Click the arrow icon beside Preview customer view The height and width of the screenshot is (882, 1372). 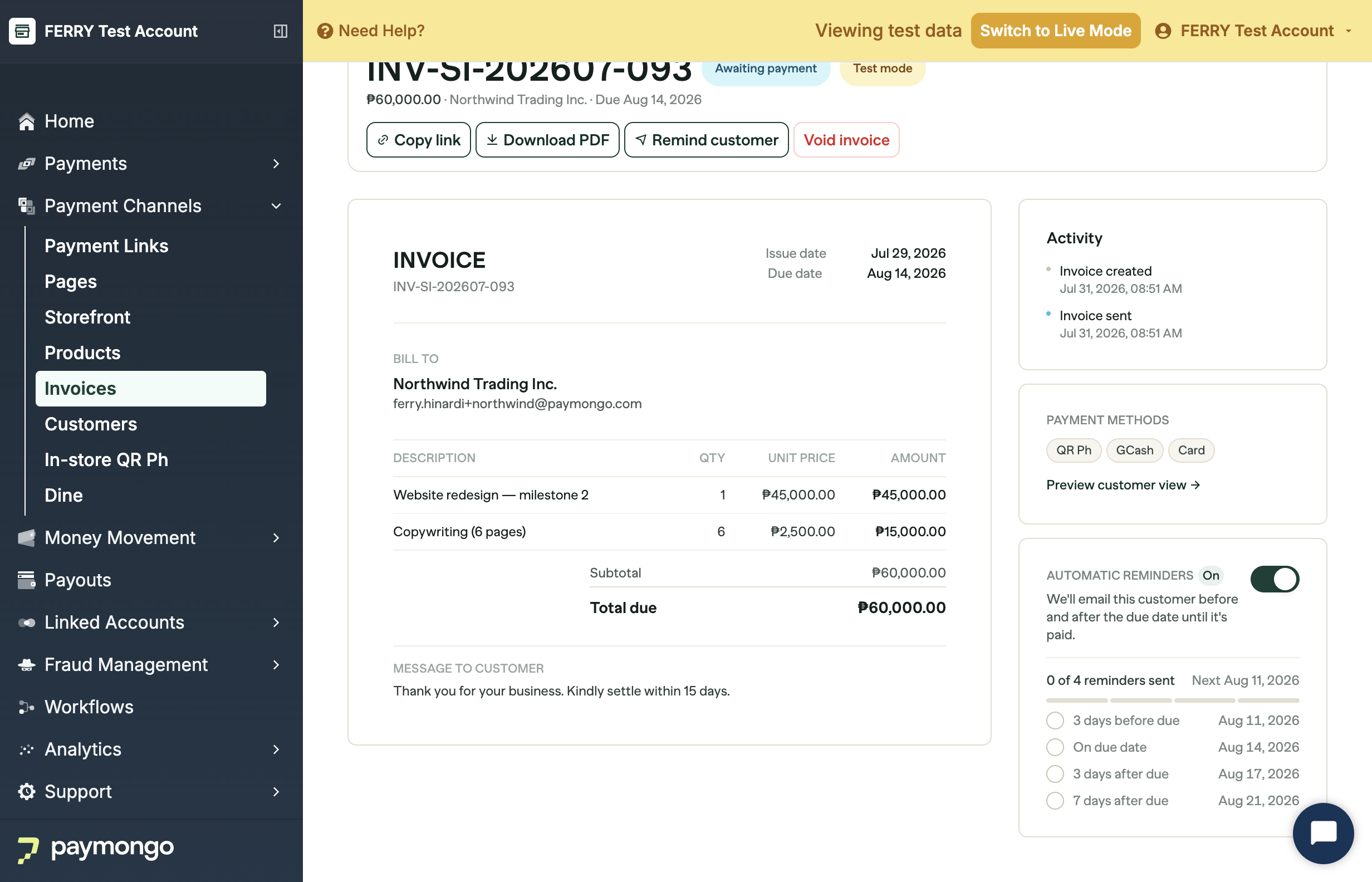click(x=1195, y=485)
